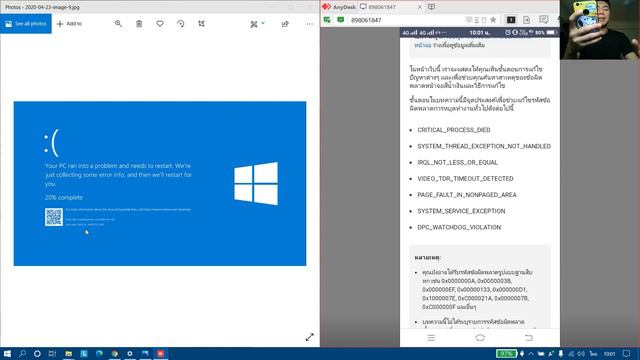Select the Crop tool in Photos toolbar
Image resolution: width=640 pixels, height=360 pixels.
coord(202,24)
